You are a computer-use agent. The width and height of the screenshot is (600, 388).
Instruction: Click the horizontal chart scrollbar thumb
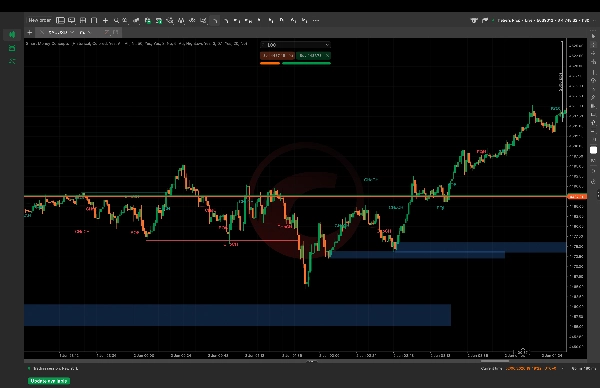tap(495, 360)
